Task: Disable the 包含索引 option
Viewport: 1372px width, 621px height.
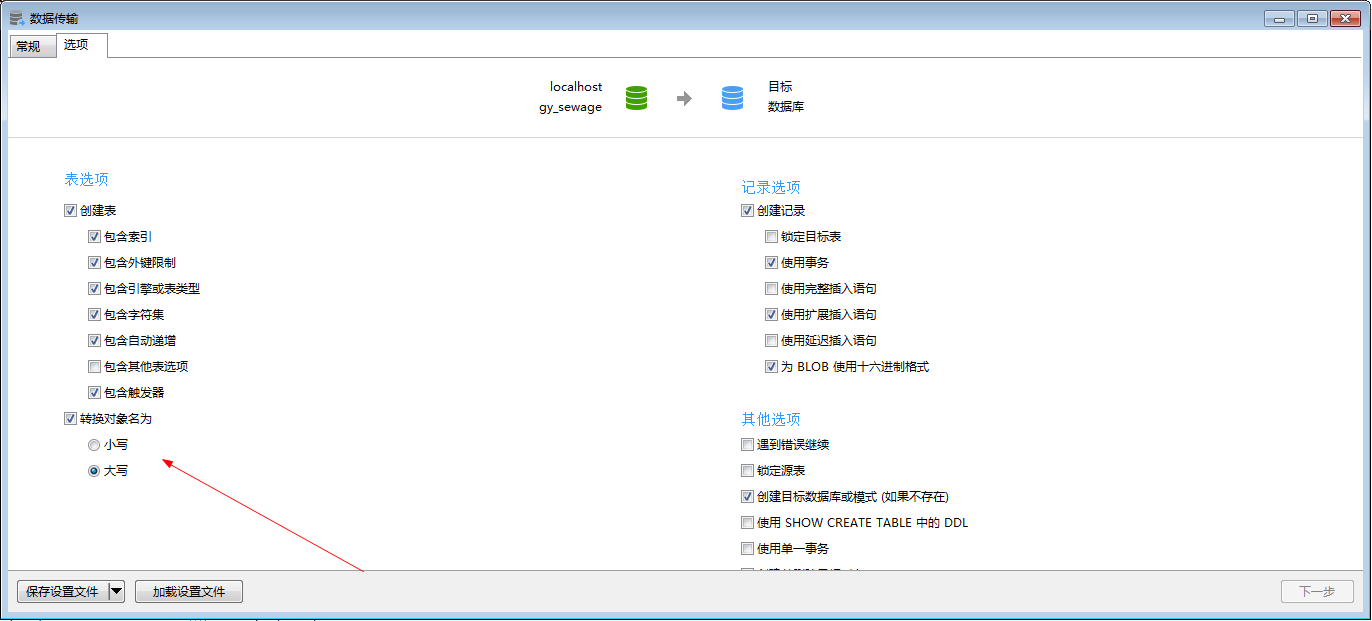Action: [x=94, y=236]
